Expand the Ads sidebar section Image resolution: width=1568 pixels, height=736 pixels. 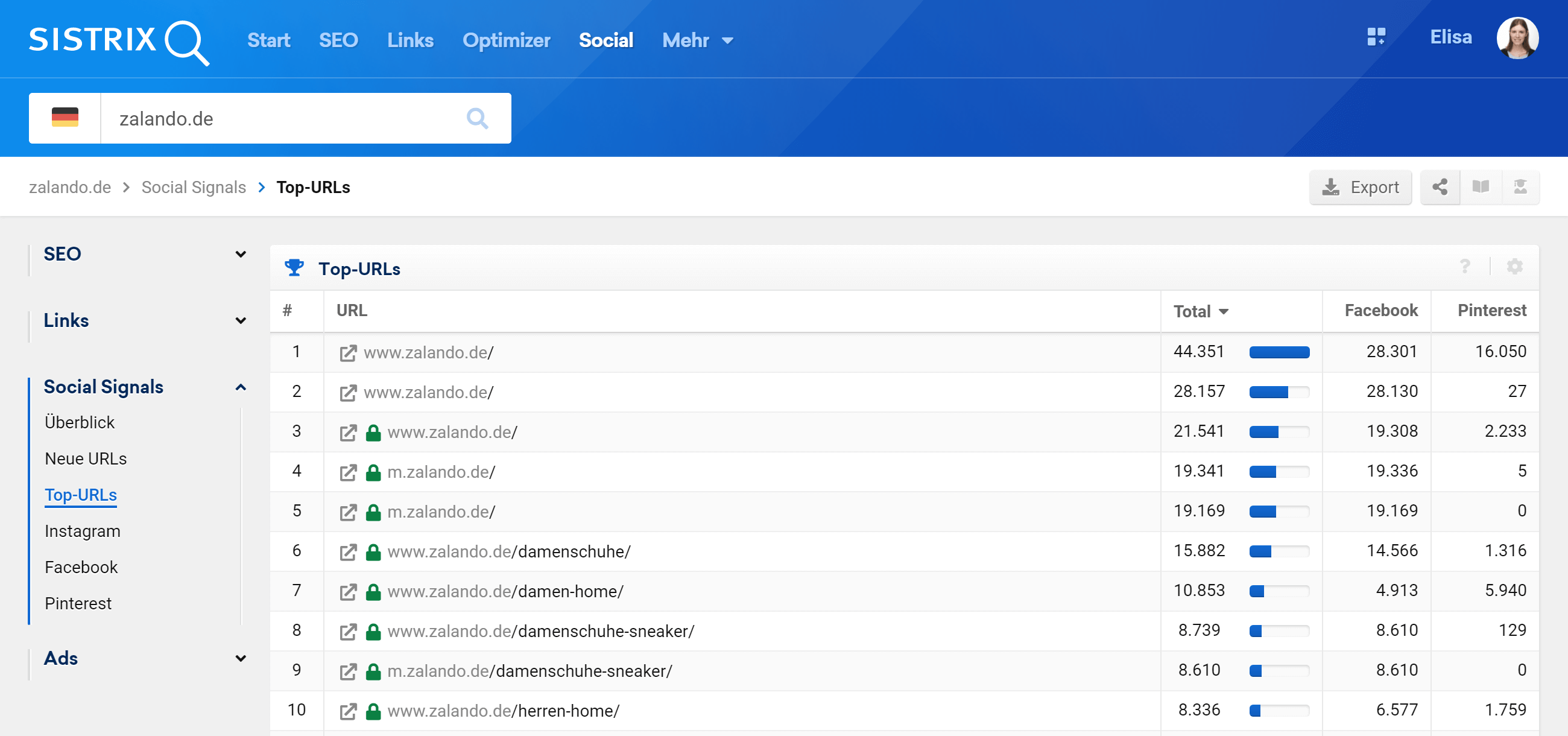point(241,658)
